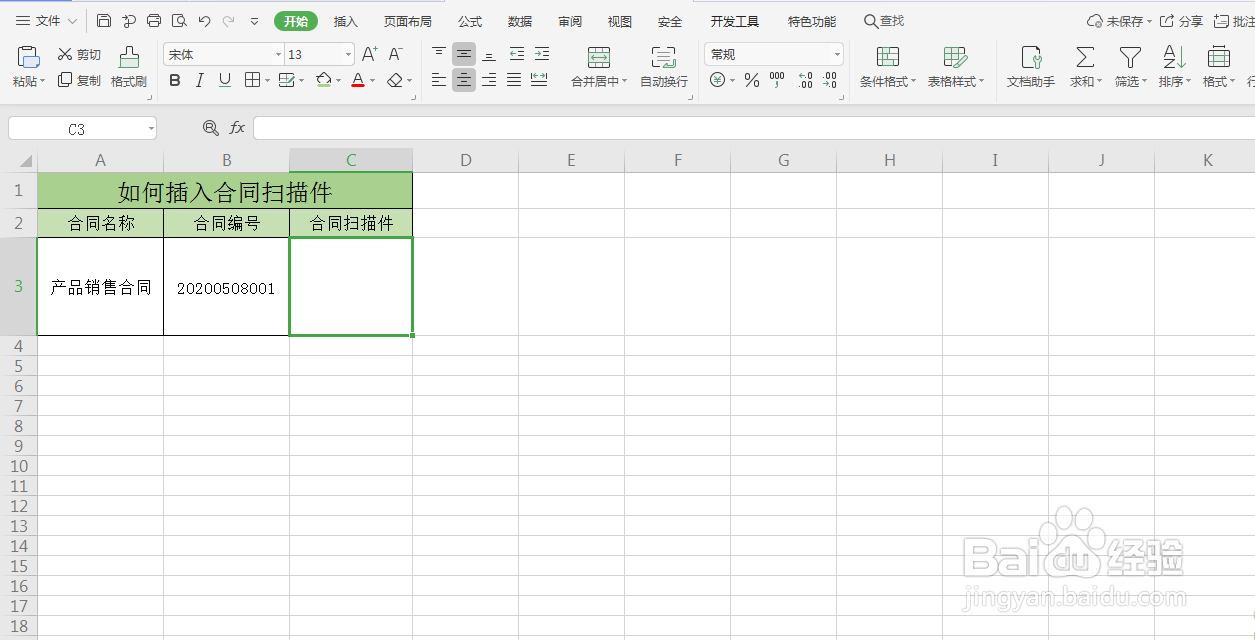
Task: Click the Sort (排序) icon
Action: click(1174, 58)
